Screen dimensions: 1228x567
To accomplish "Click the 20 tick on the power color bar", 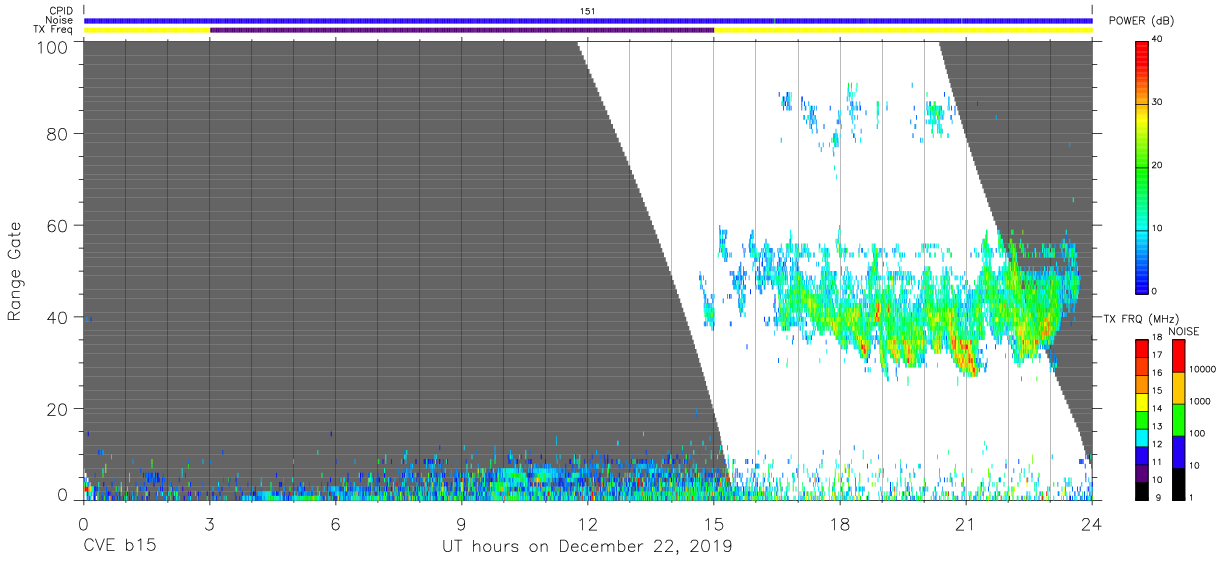I will tap(1159, 165).
